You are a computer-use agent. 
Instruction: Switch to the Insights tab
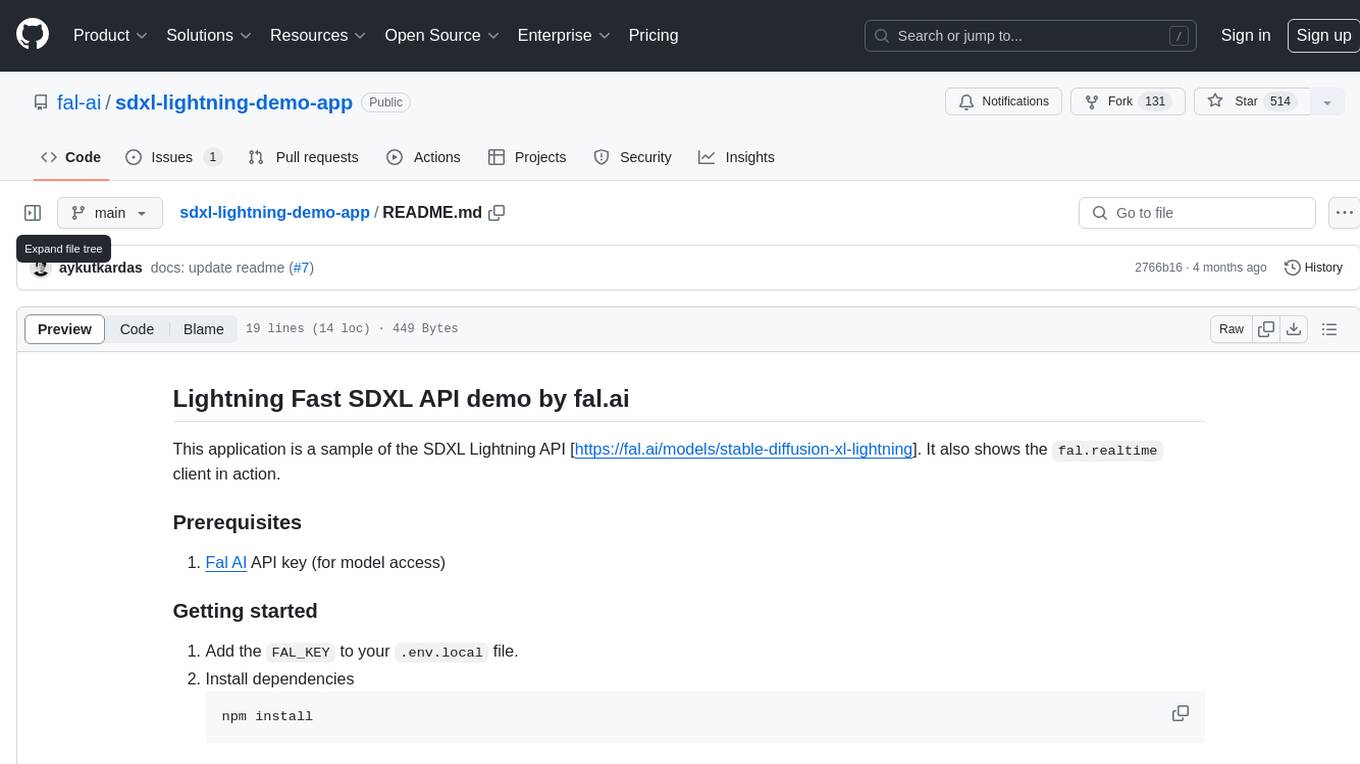736,157
